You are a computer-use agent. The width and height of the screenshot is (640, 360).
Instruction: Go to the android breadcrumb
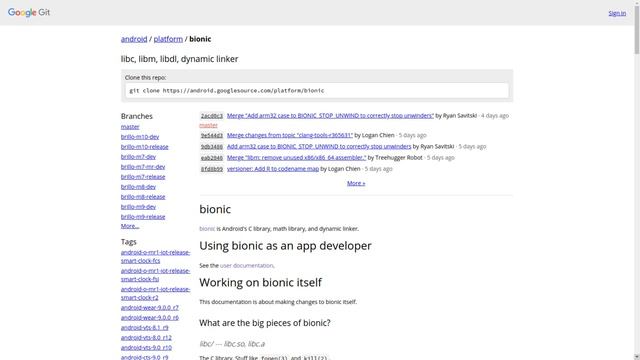(134, 39)
